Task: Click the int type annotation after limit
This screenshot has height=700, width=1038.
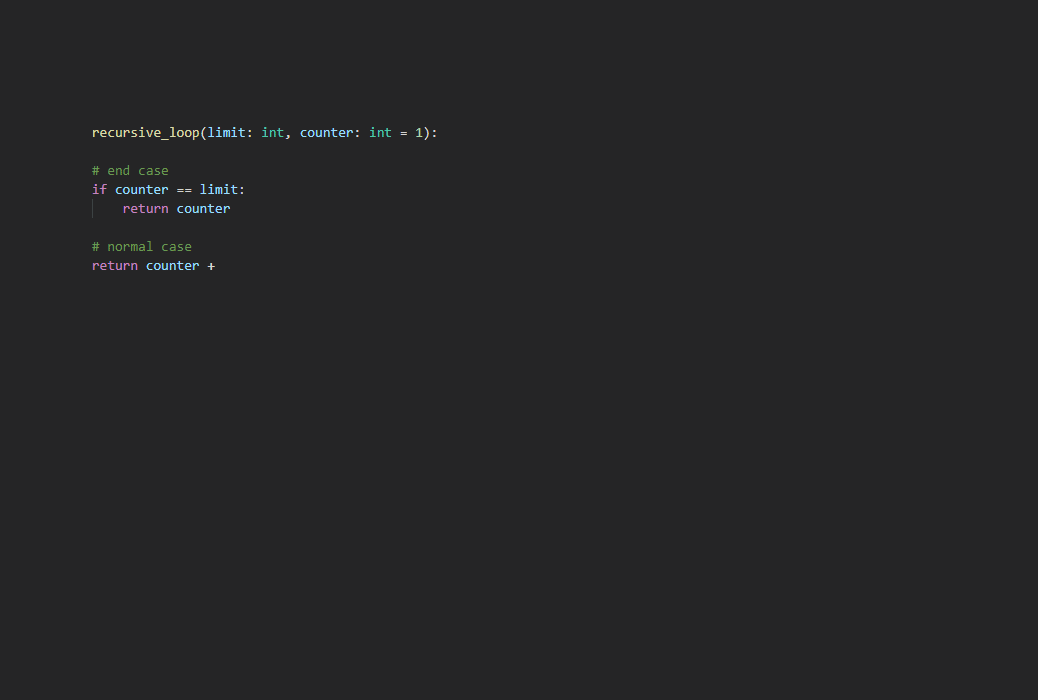Action: click(272, 133)
